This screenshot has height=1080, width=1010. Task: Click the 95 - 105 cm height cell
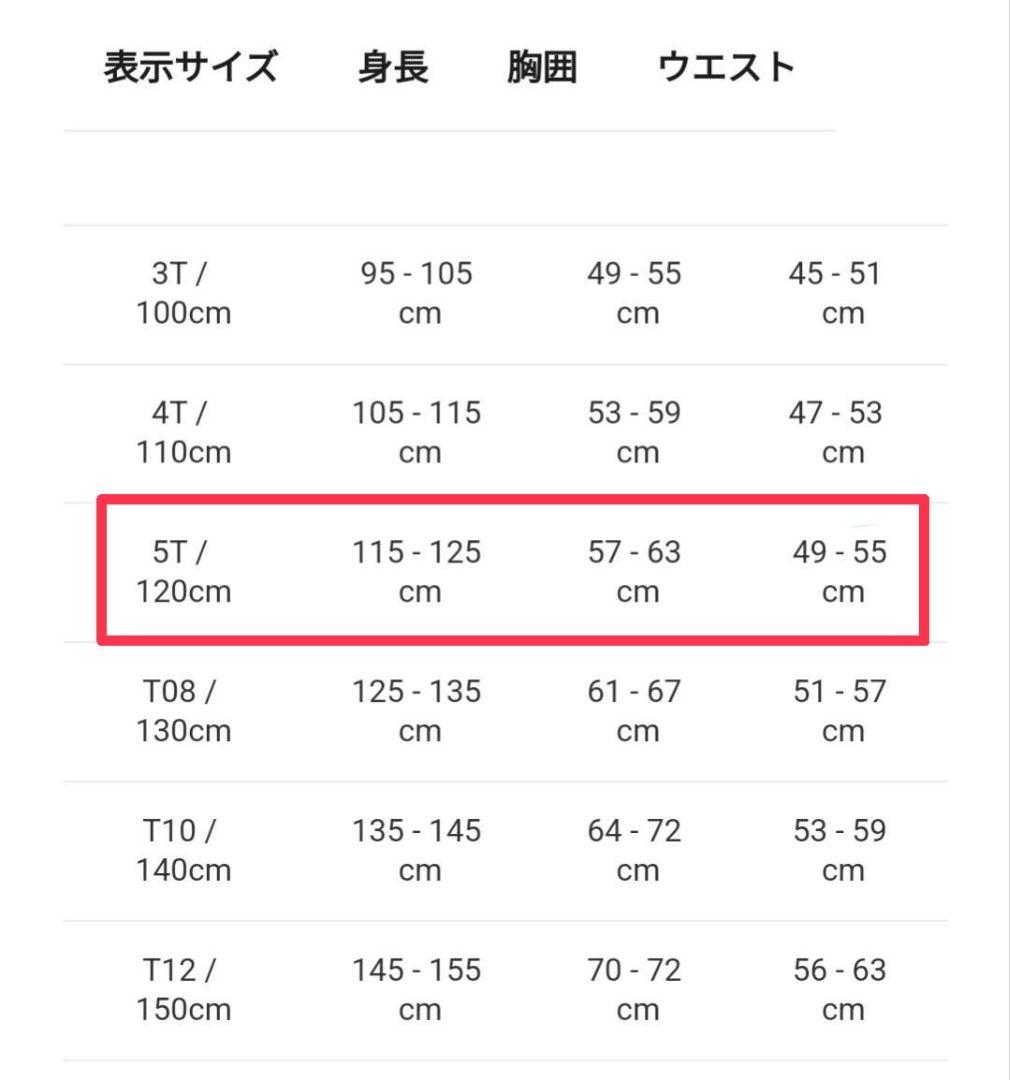417,293
